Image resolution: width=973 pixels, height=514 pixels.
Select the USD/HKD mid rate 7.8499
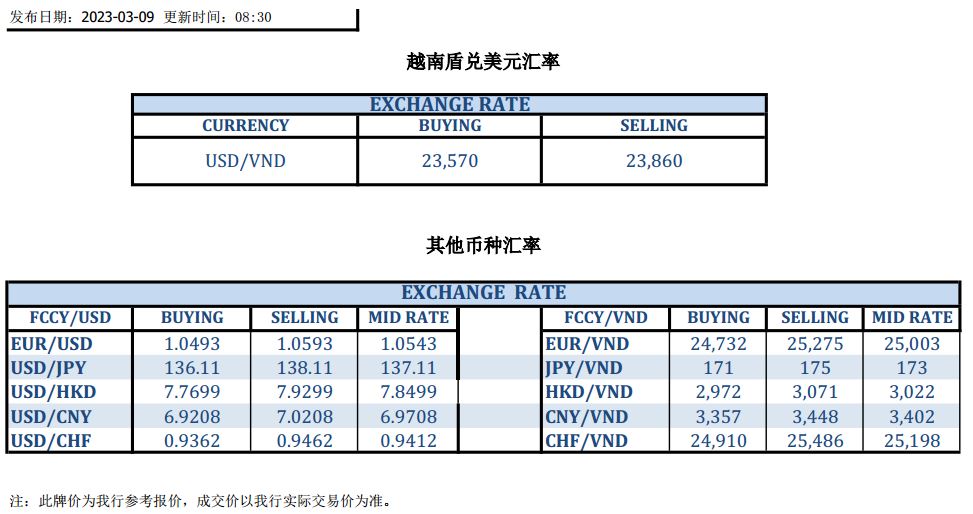pos(409,392)
